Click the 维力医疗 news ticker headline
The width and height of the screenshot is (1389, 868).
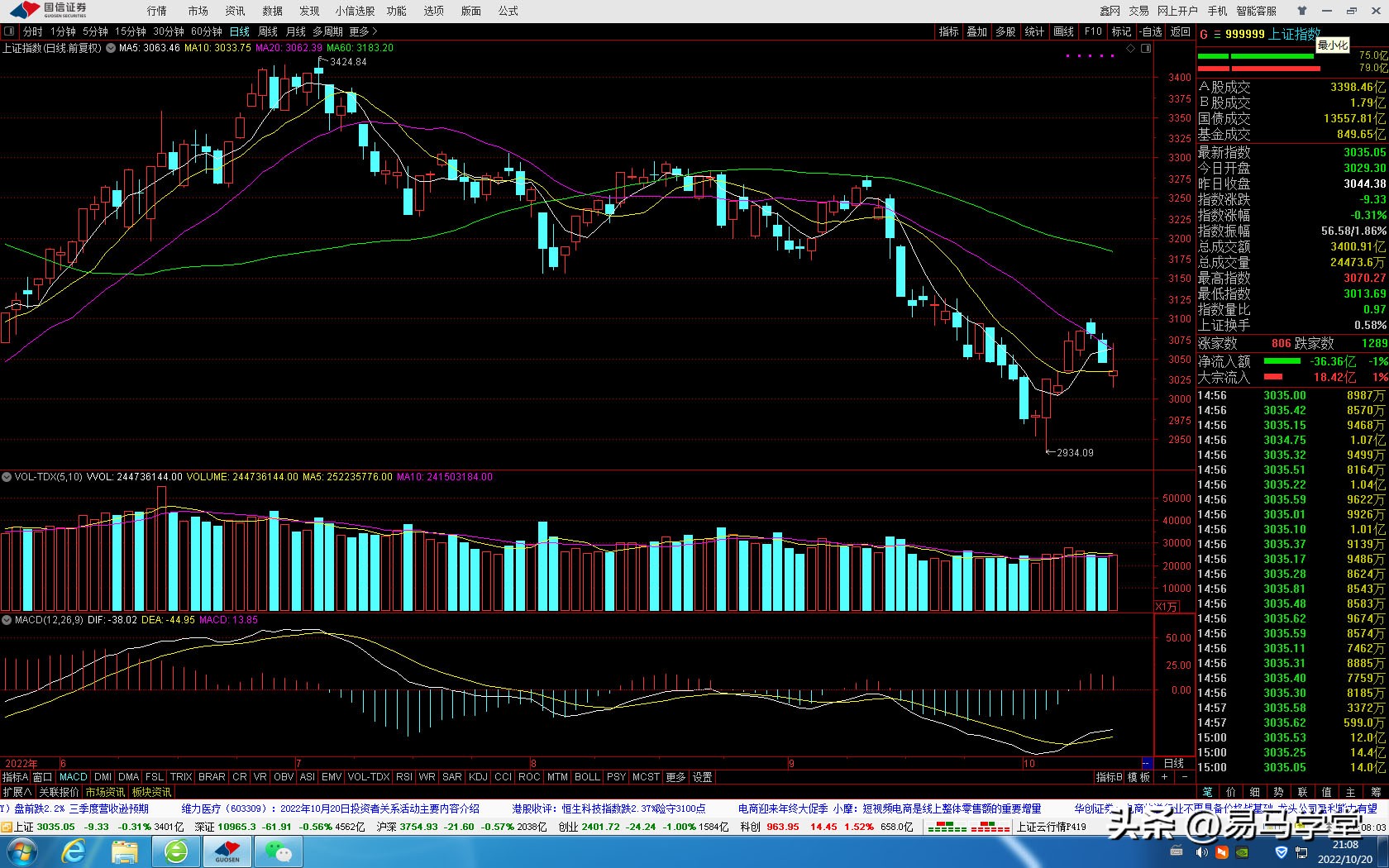tap(331, 808)
